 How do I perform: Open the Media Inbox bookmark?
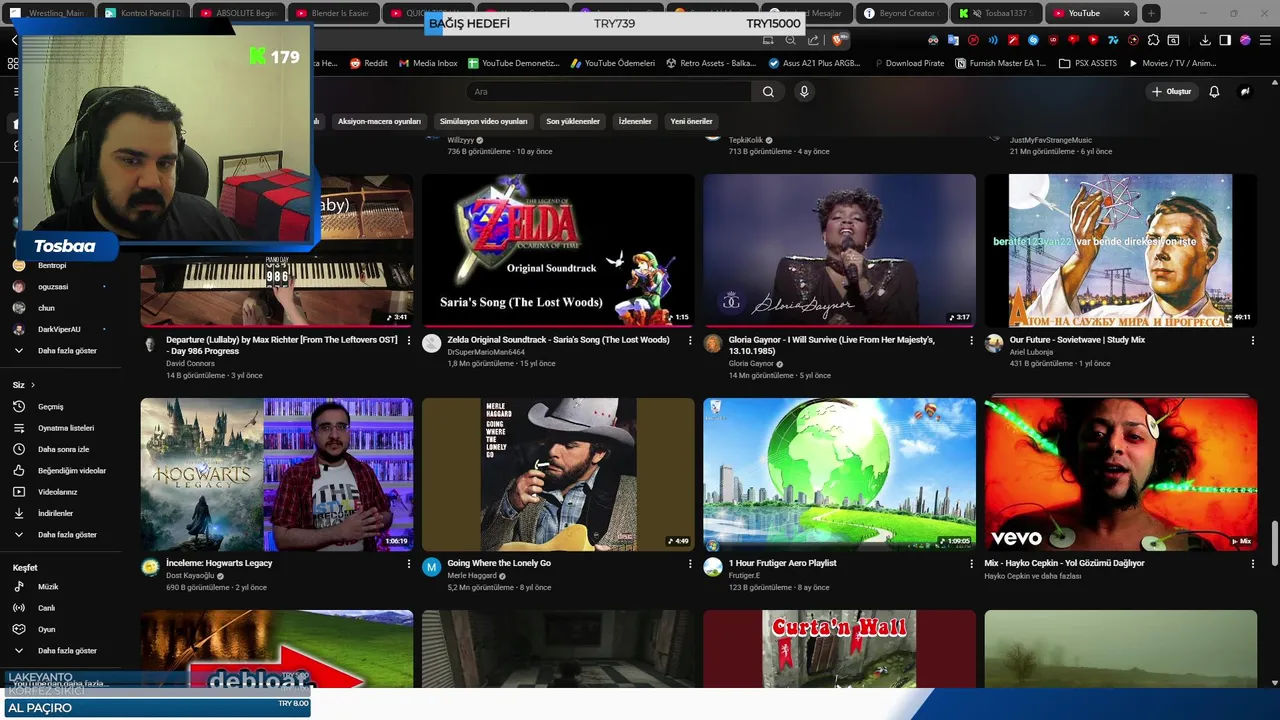click(x=428, y=63)
